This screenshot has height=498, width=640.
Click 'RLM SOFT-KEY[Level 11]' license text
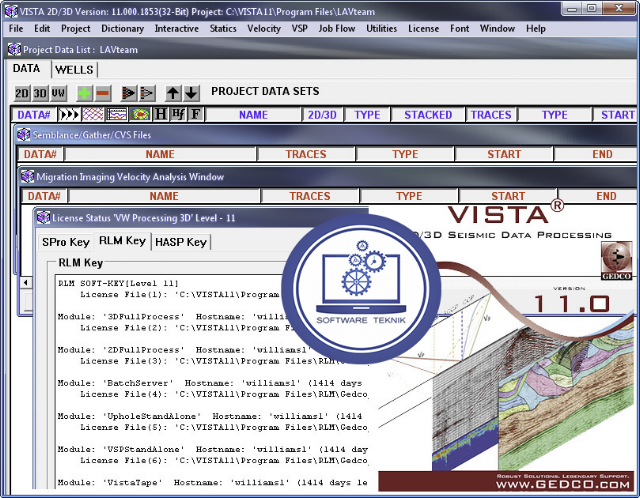click(118, 283)
